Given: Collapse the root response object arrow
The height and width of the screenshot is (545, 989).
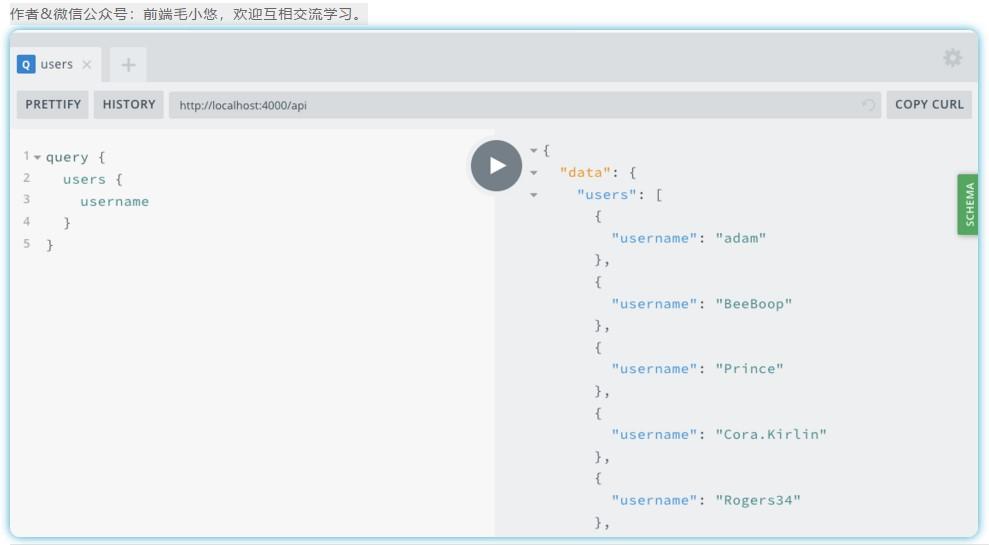Looking at the screenshot, I should [534, 150].
